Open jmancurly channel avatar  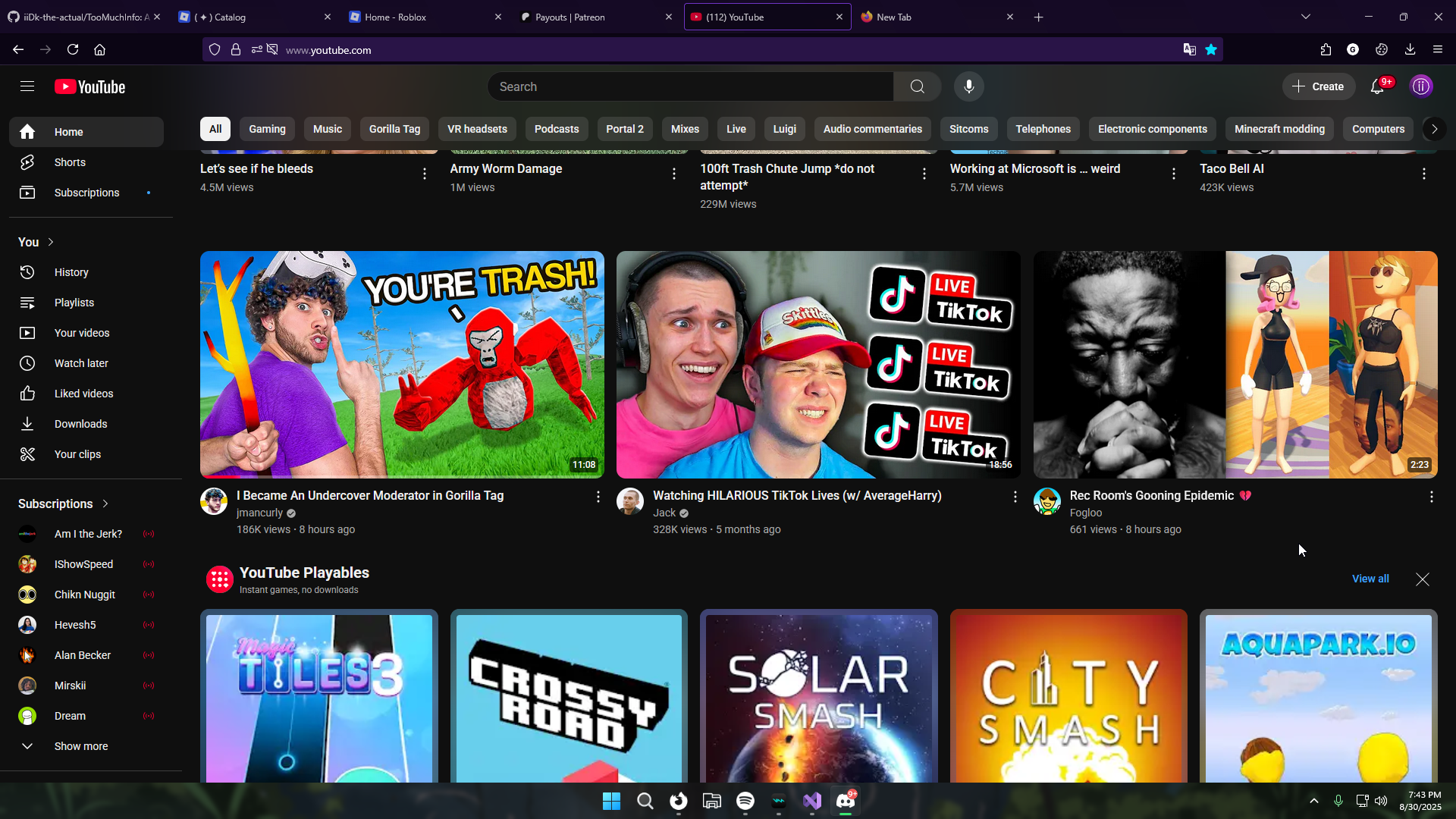coord(214,501)
